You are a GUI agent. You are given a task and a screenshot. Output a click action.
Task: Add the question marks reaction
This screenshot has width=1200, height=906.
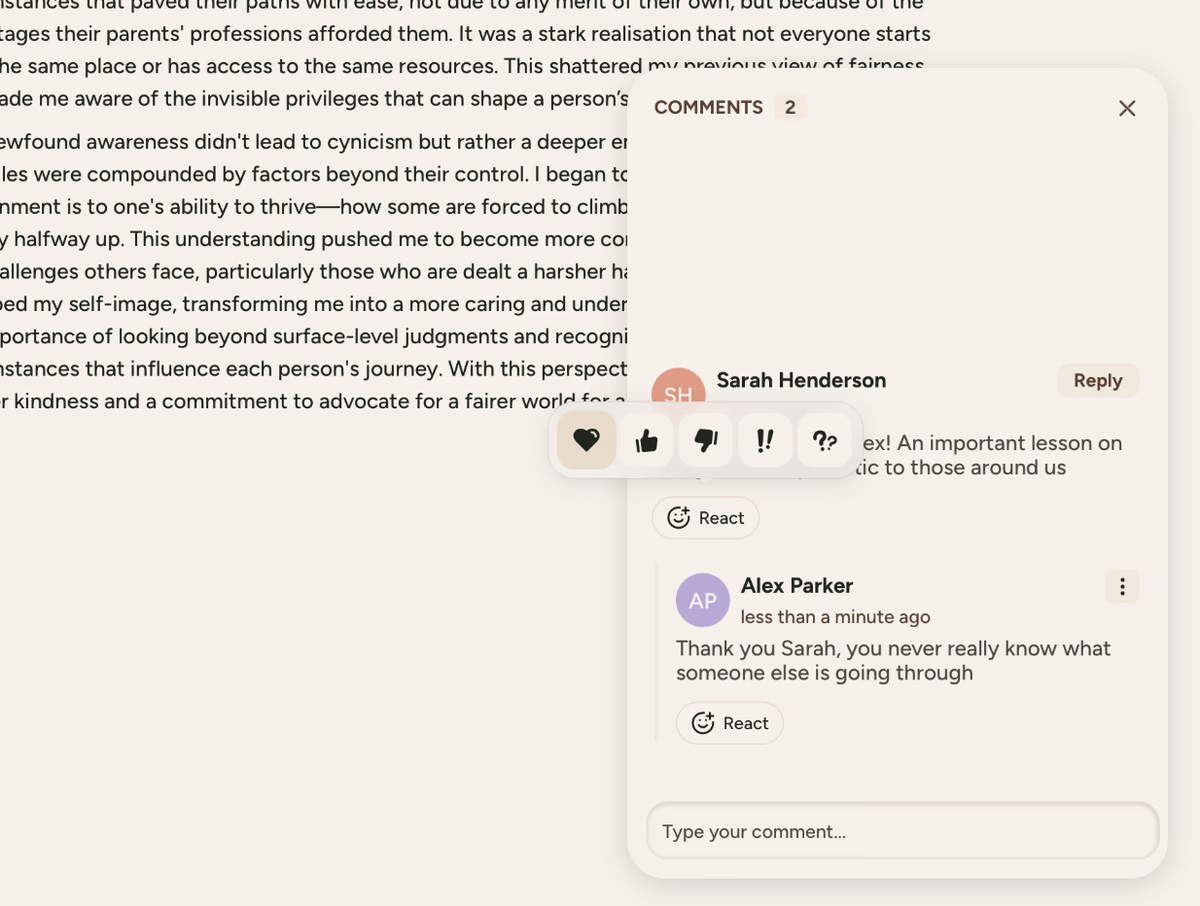pyautogui.click(x=825, y=440)
